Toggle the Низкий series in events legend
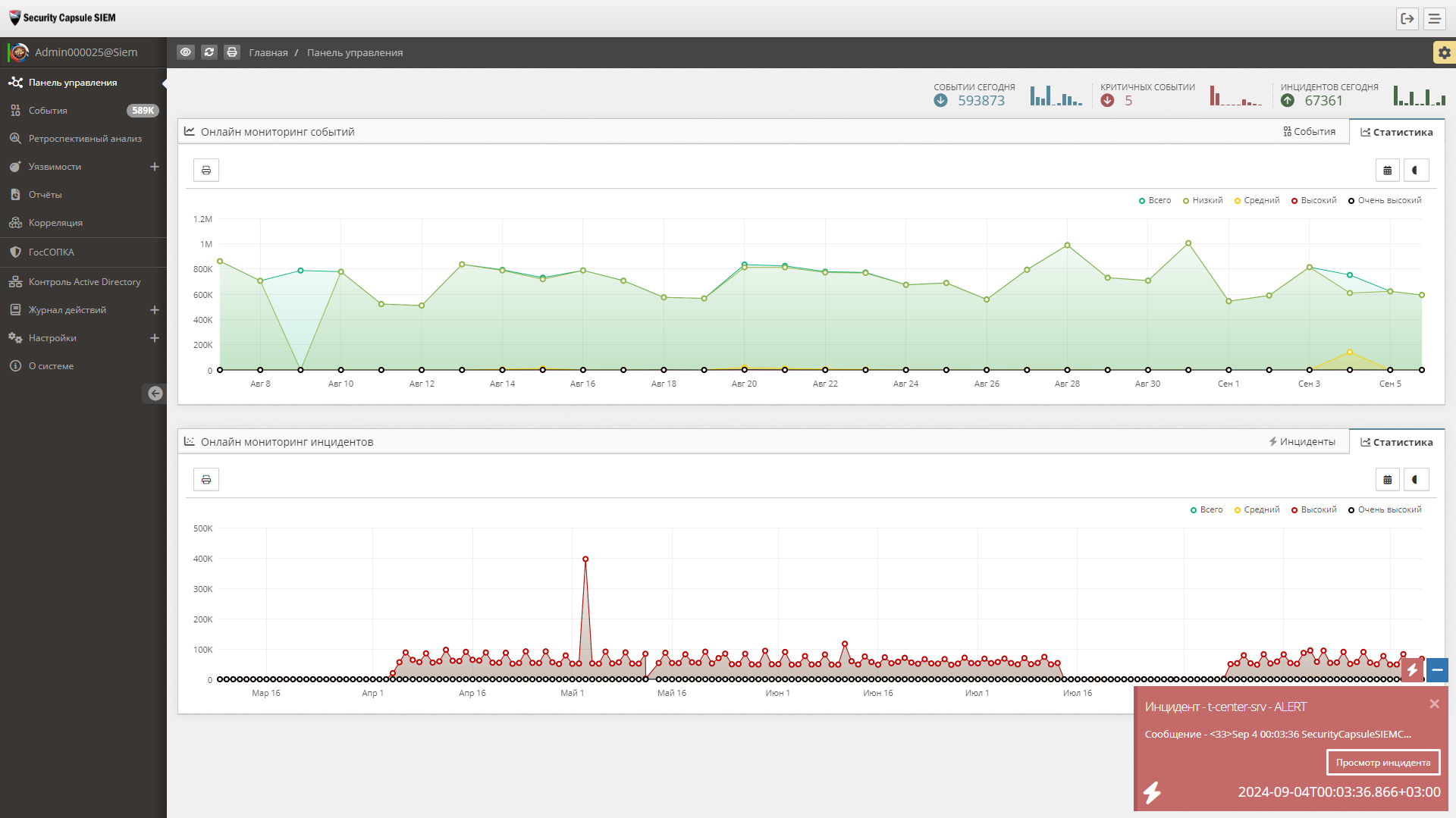This screenshot has height=818, width=1456. [1203, 201]
